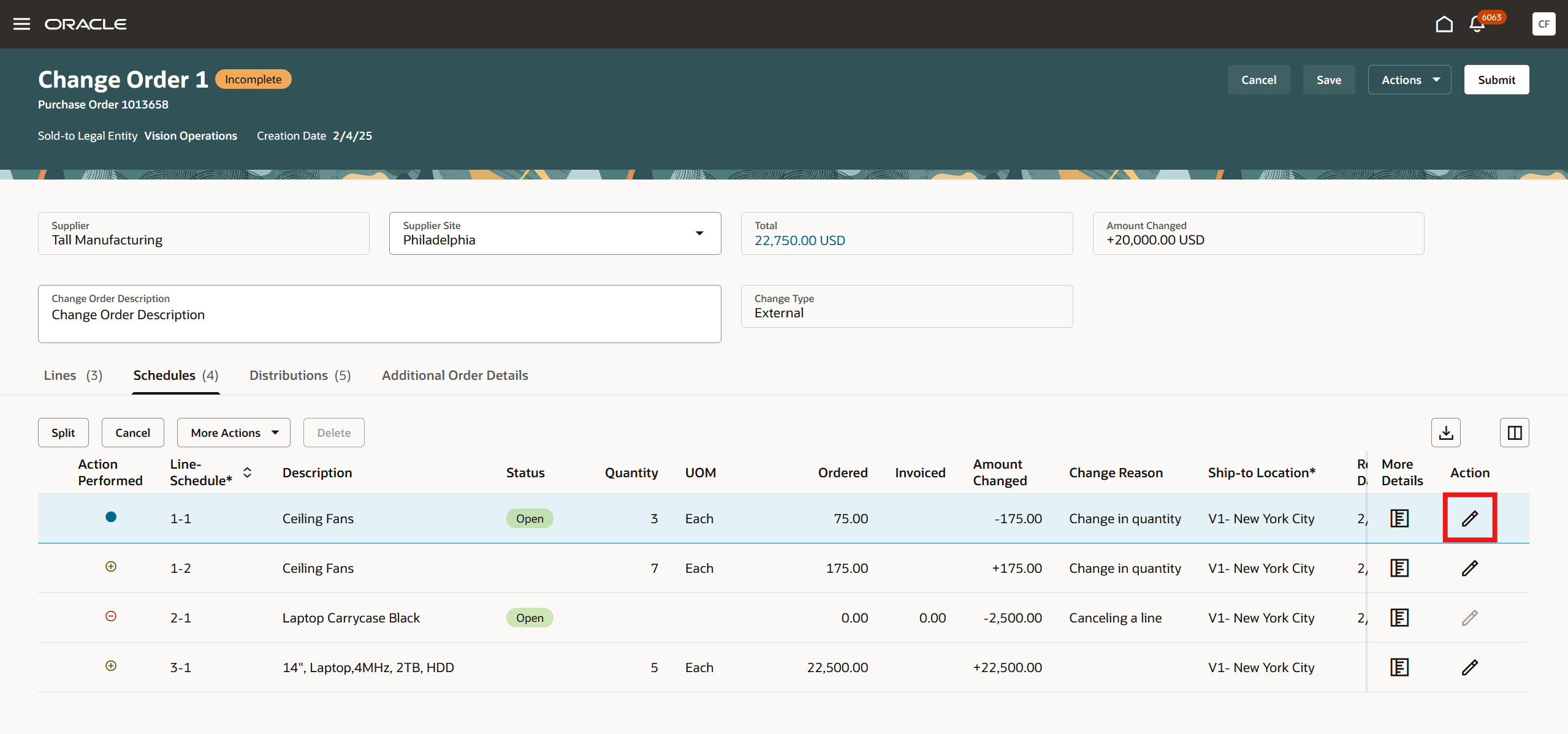This screenshot has width=1568, height=734.
Task: Open More Details for schedule 3-1
Action: (x=1399, y=667)
